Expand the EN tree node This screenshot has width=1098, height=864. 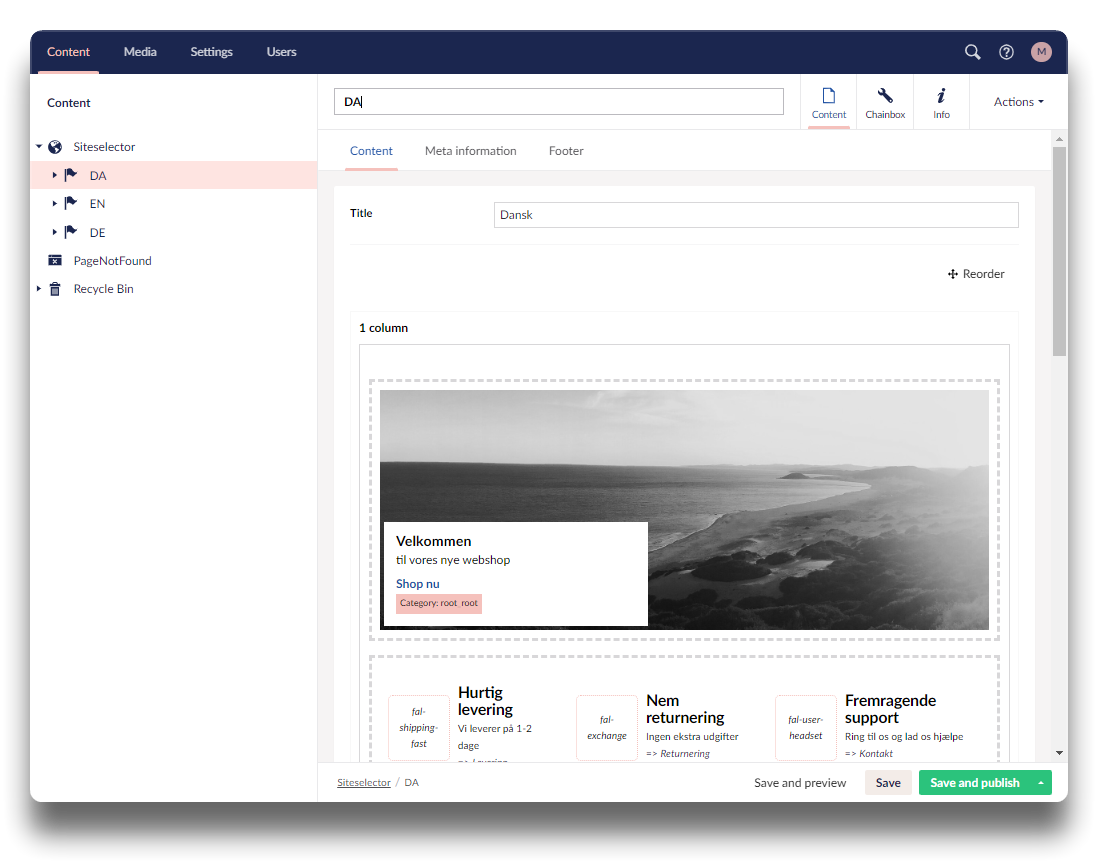(55, 204)
